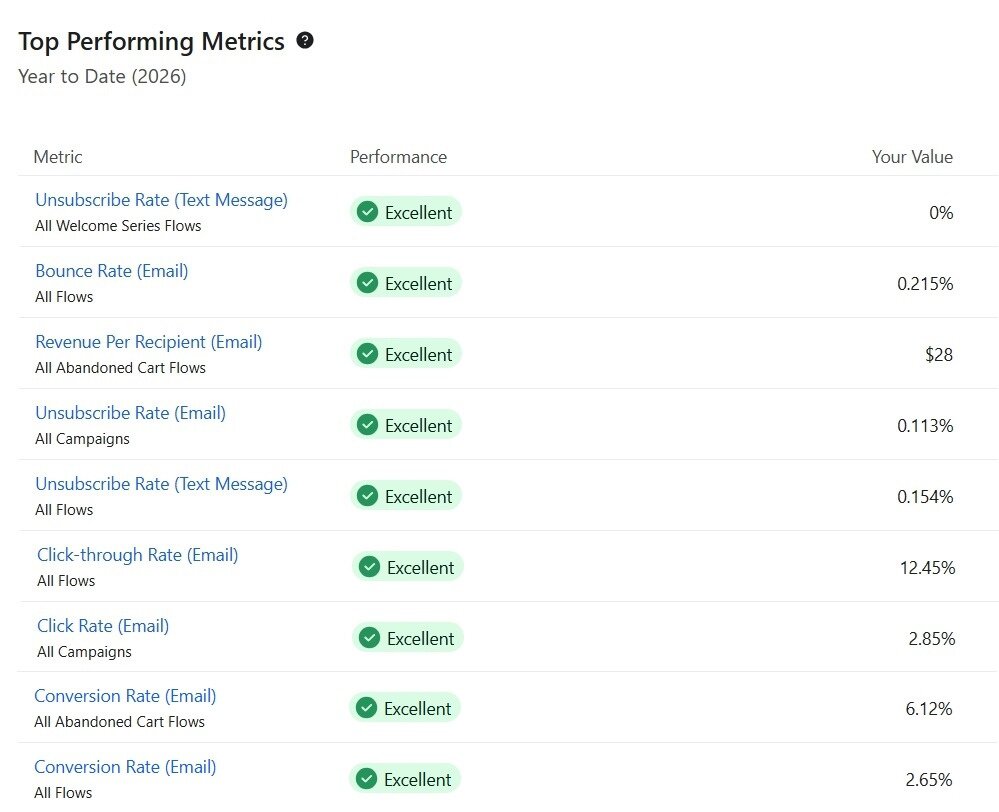Click the $28 value cell
999x812 pixels.
(x=939, y=354)
